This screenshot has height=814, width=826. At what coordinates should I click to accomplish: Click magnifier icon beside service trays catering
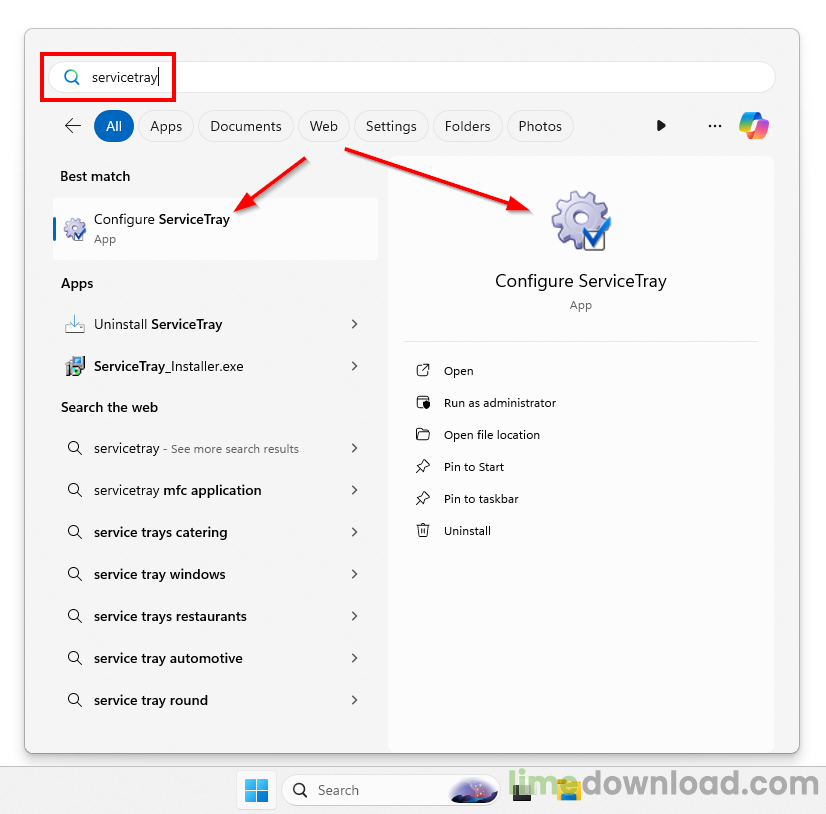[75, 532]
